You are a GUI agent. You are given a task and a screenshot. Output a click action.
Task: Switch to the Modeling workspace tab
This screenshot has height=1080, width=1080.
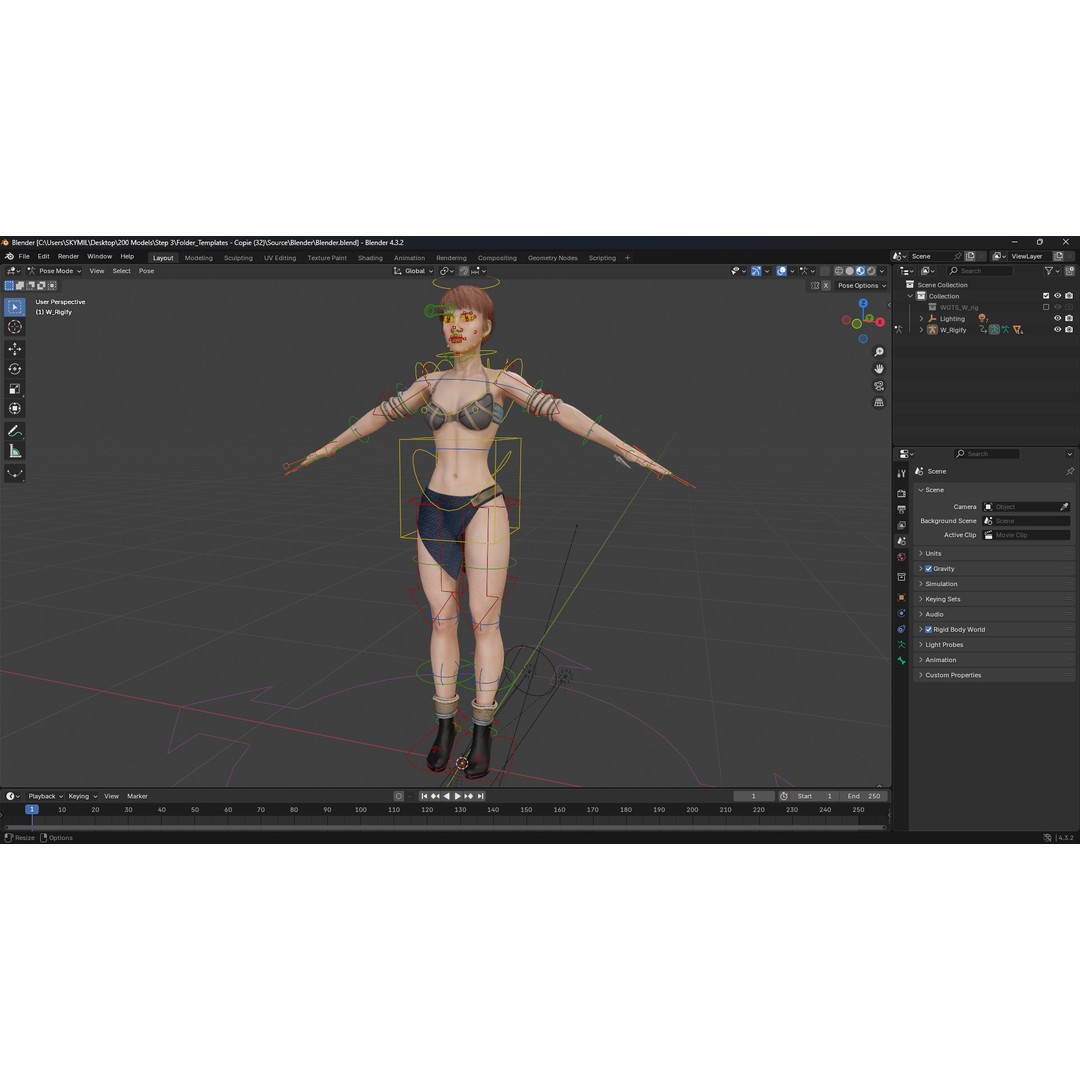pyautogui.click(x=198, y=258)
